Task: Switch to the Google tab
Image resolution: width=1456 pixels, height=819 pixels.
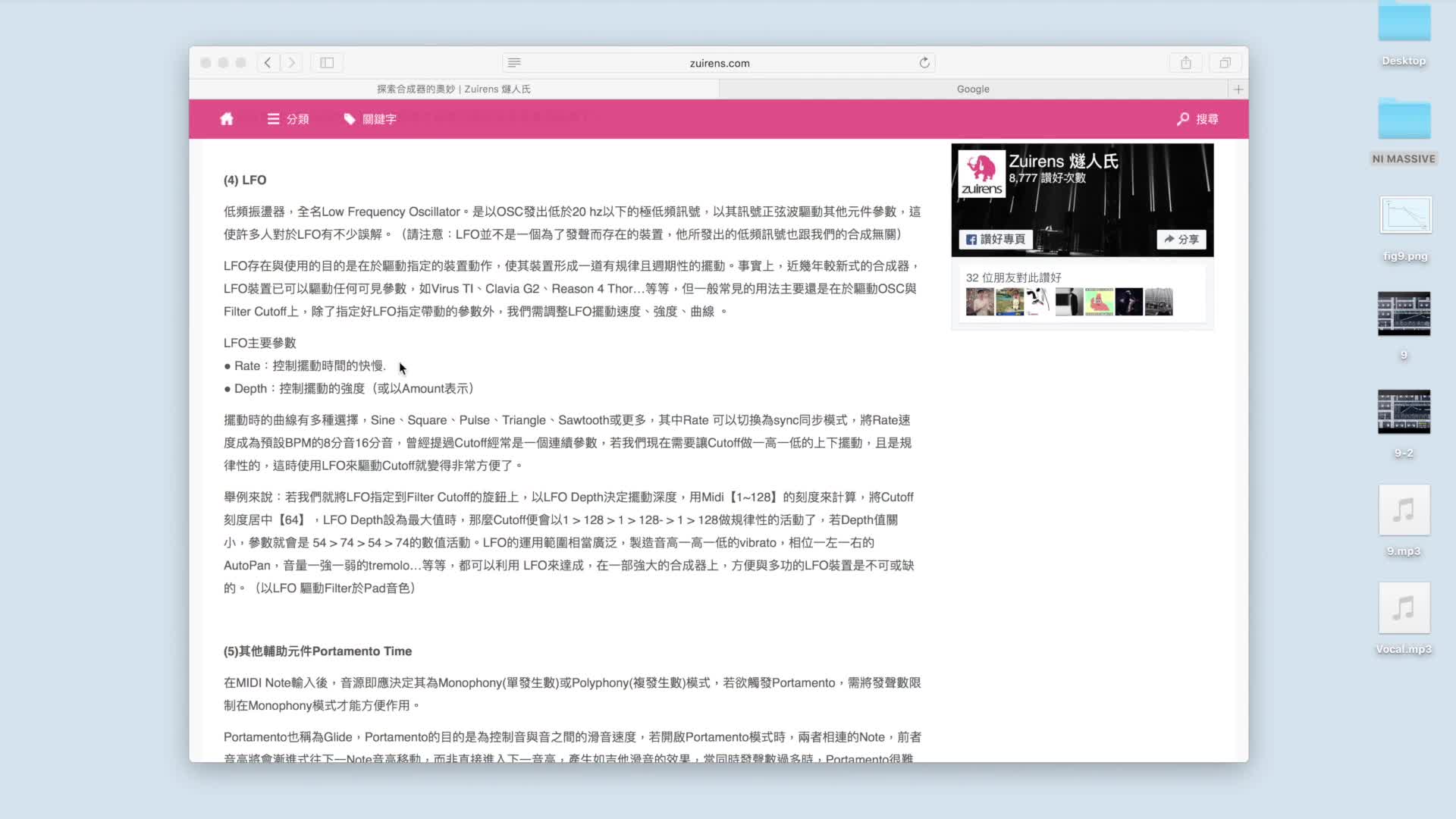Action: point(973,89)
